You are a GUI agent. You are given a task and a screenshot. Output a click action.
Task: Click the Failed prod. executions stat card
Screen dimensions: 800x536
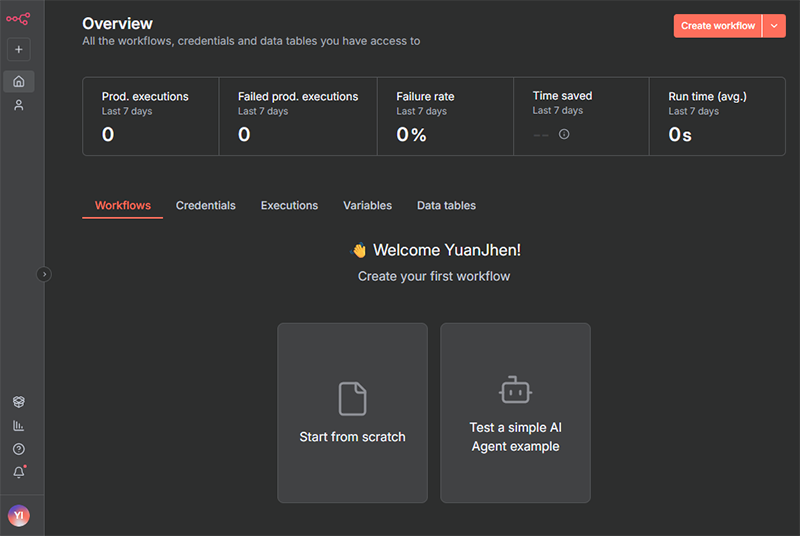(x=297, y=116)
